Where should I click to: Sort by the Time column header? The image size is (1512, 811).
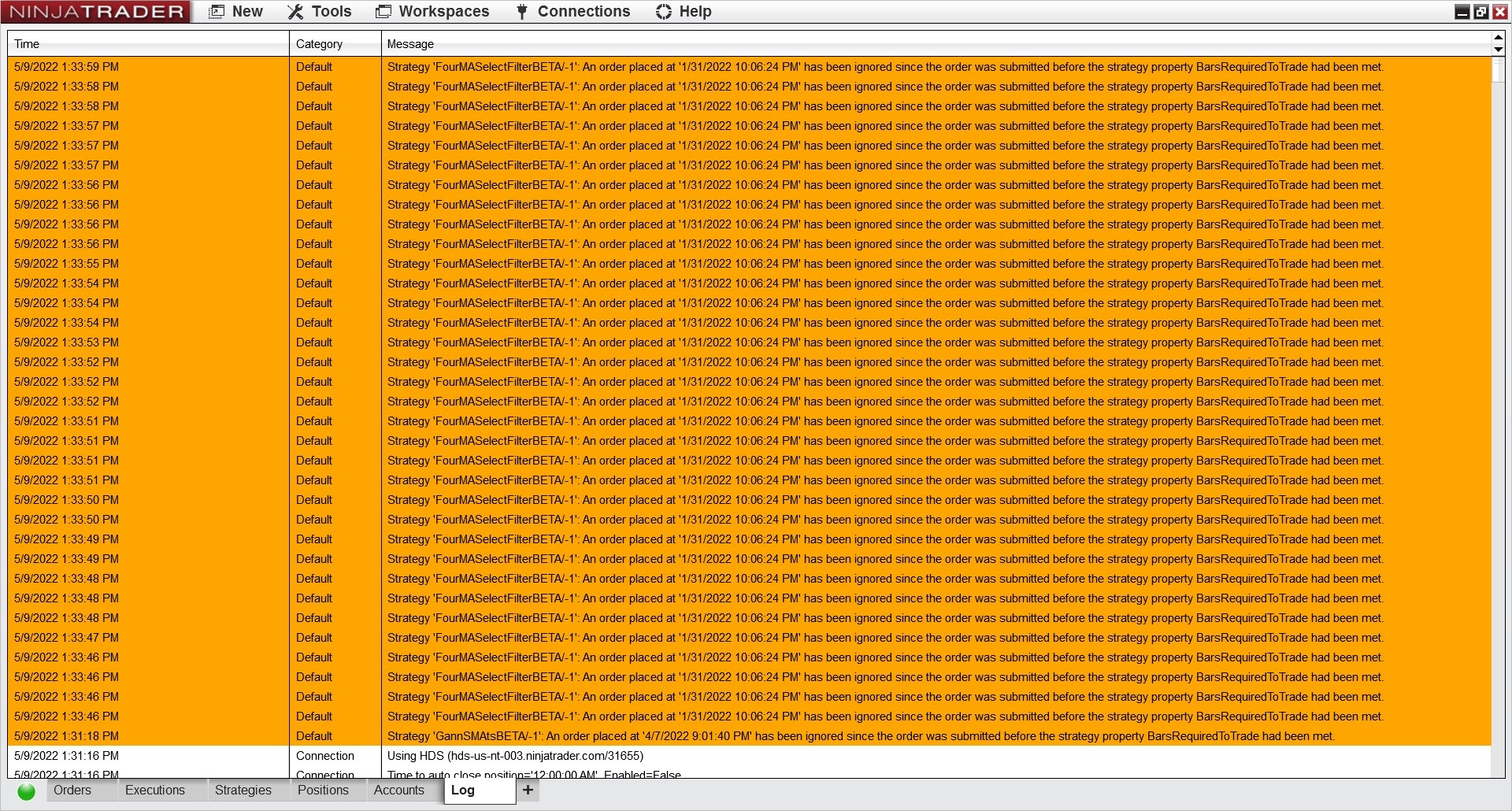(x=148, y=44)
